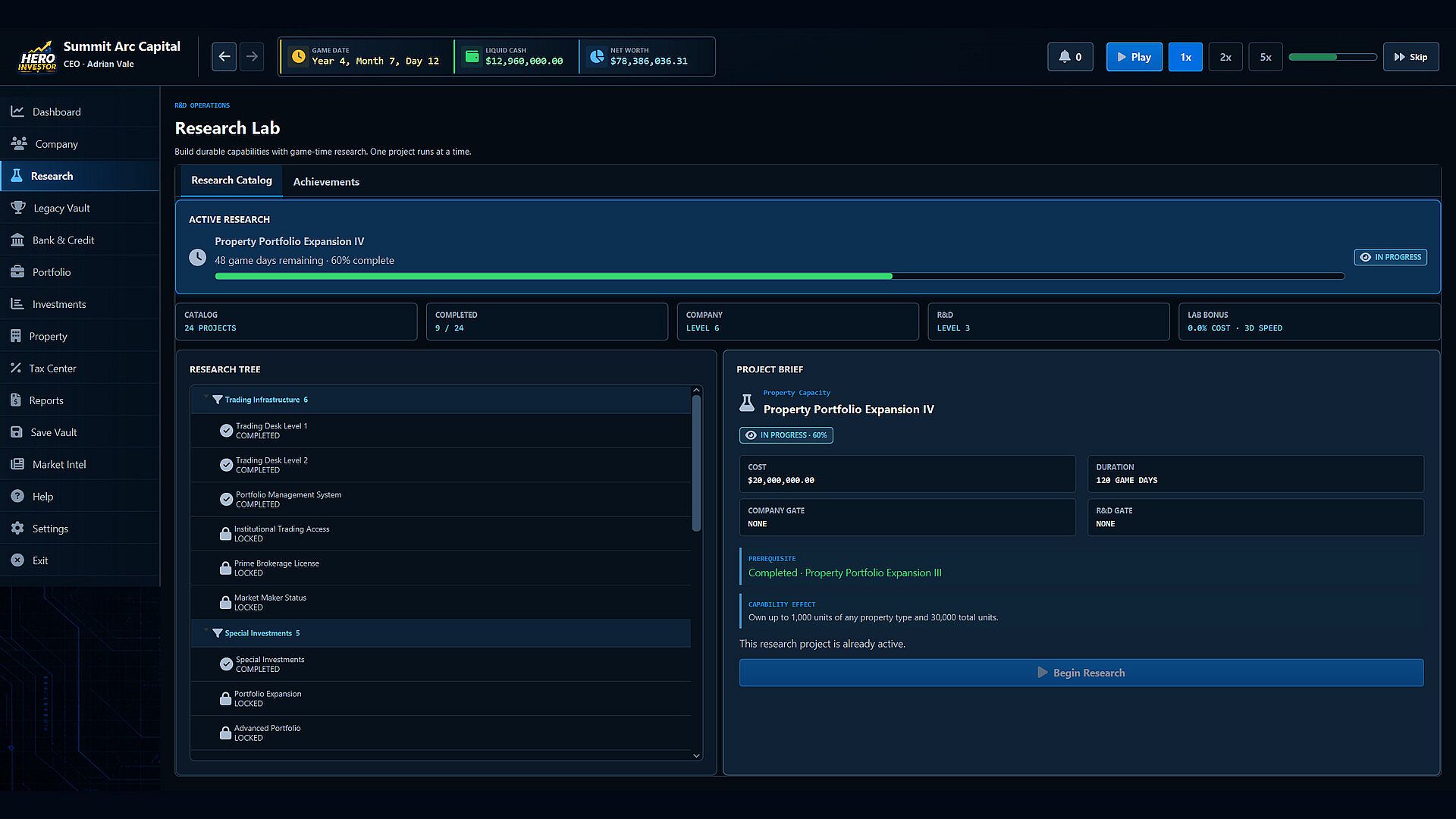Viewport: 1456px width, 819px height.
Task: Click the Exit cross icon
Action: [x=17, y=560]
